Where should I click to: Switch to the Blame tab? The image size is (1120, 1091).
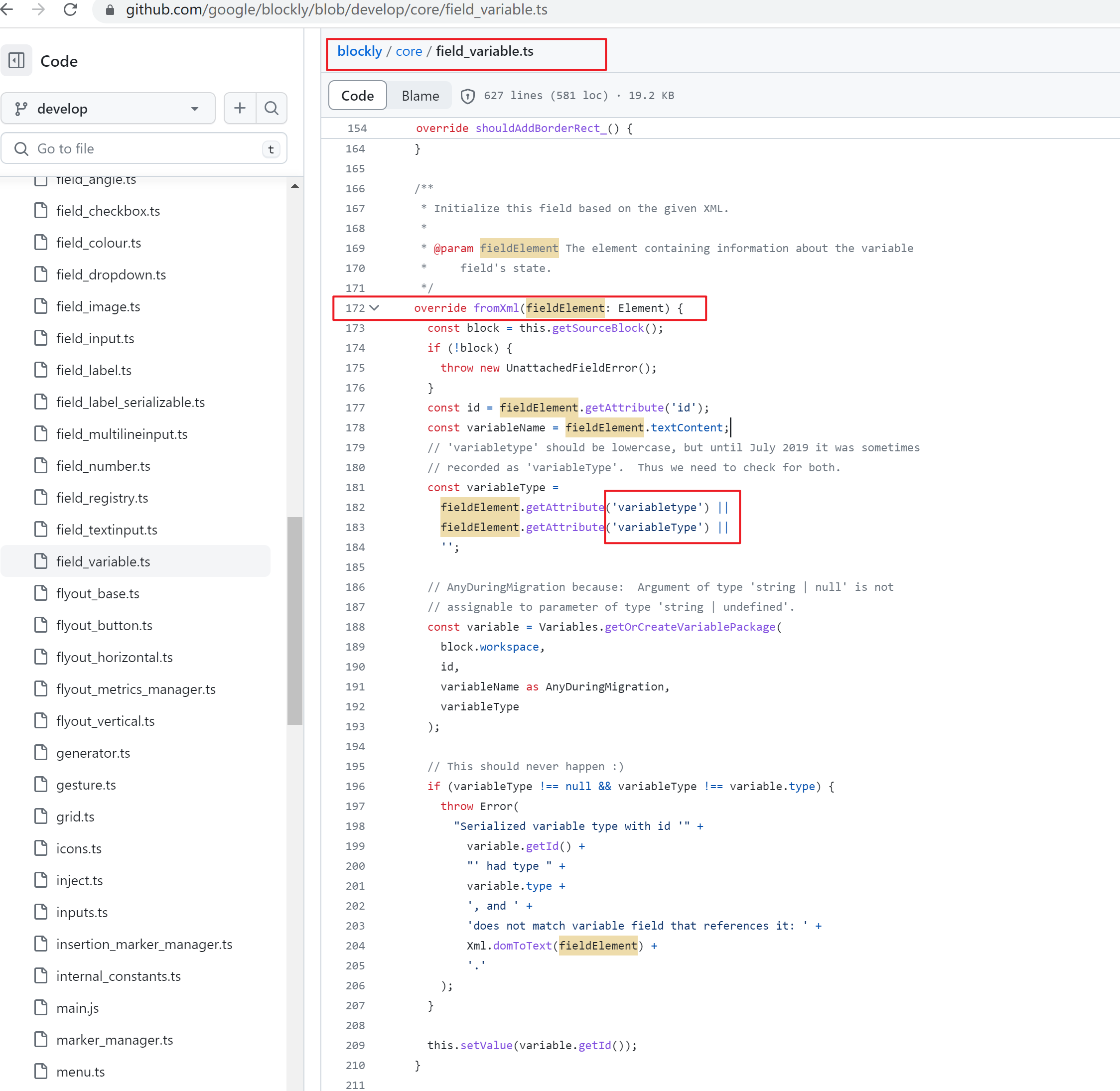click(x=419, y=95)
